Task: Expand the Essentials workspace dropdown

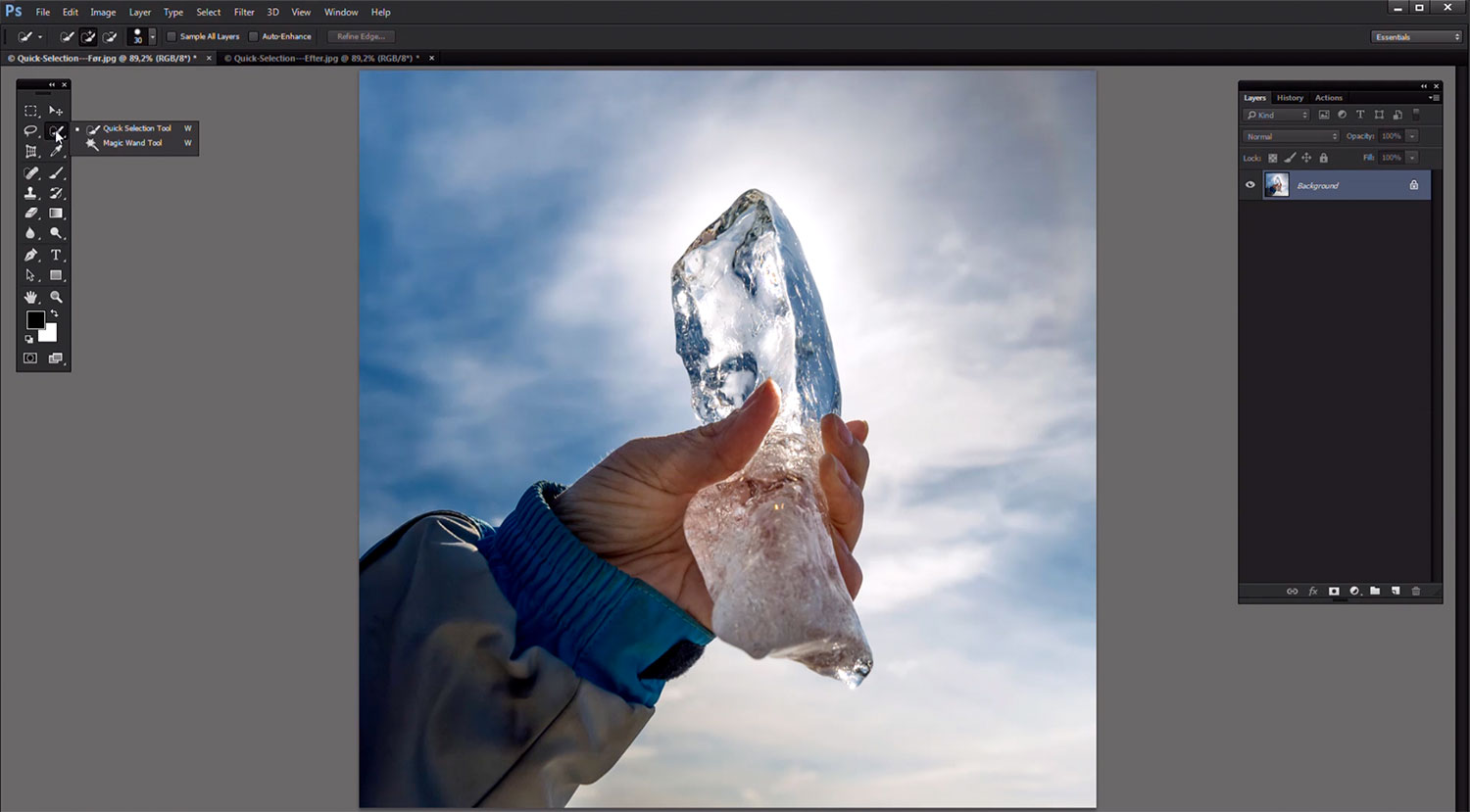Action: [1416, 36]
